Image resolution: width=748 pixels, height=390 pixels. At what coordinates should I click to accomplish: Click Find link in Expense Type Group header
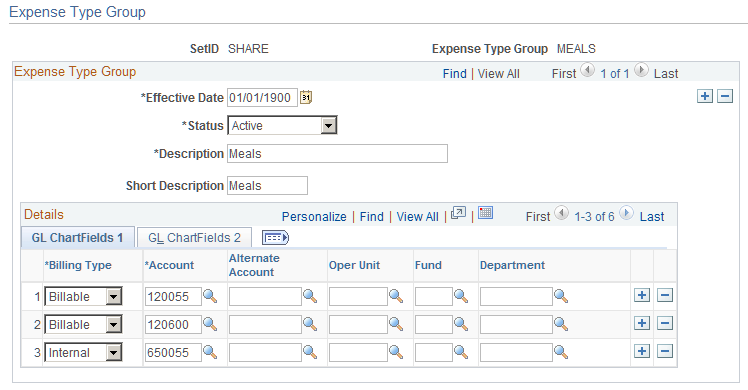[455, 74]
